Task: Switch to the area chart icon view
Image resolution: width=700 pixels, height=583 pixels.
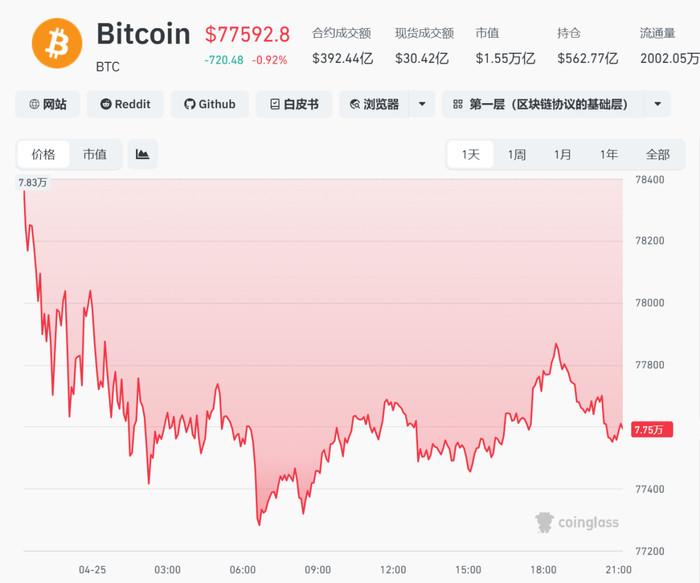Action: [142, 154]
